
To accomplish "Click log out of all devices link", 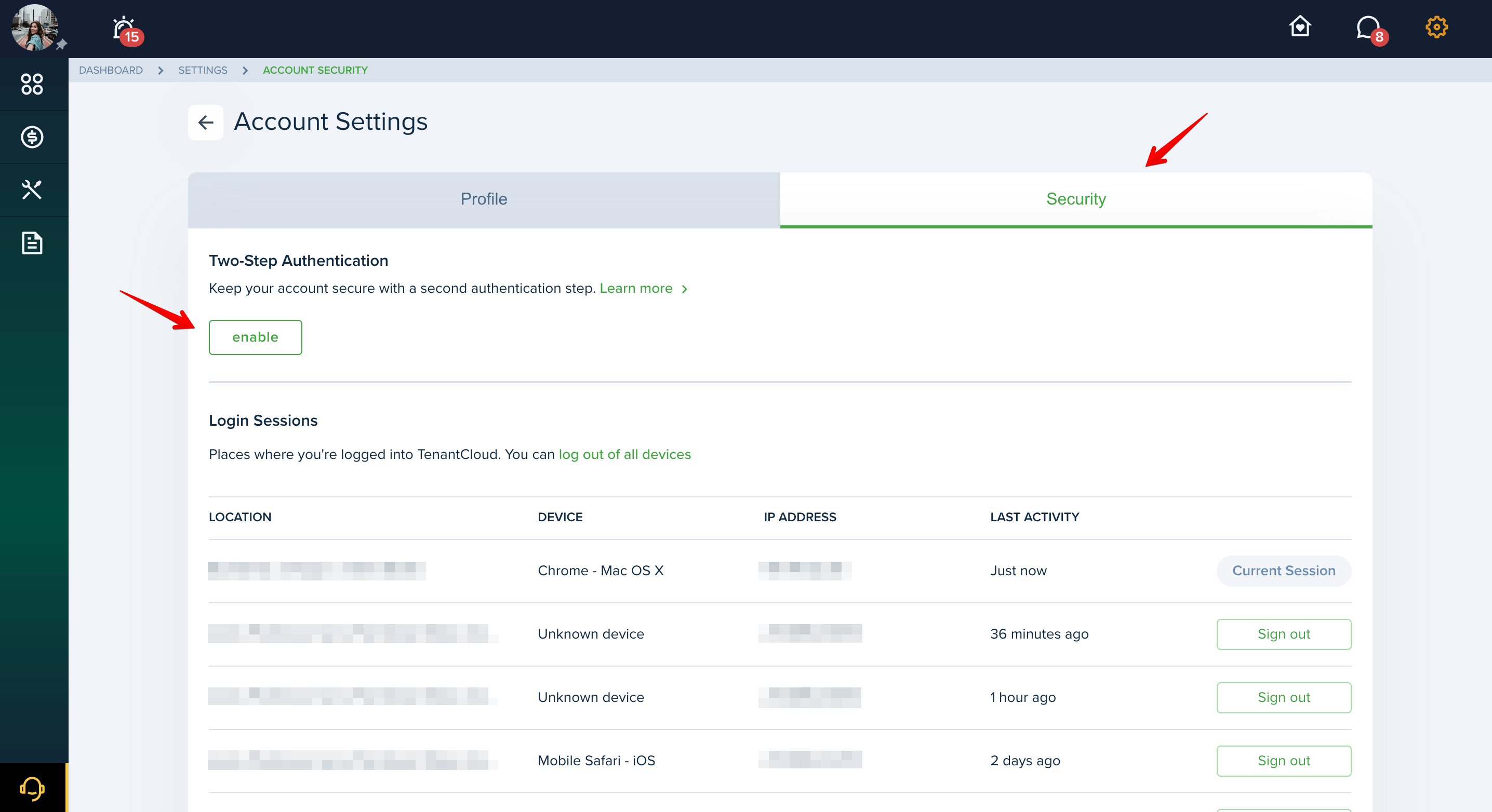I will [x=624, y=454].
